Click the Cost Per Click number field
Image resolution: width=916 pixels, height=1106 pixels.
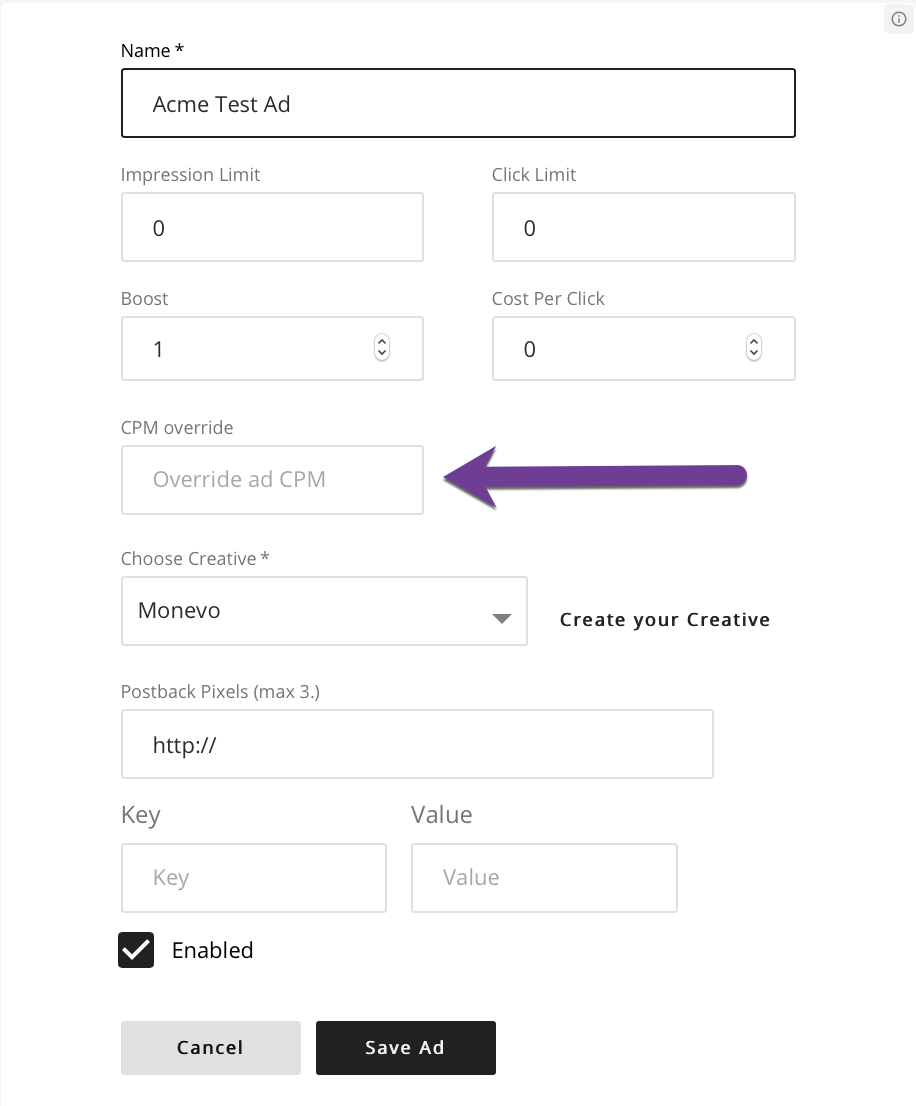(644, 348)
